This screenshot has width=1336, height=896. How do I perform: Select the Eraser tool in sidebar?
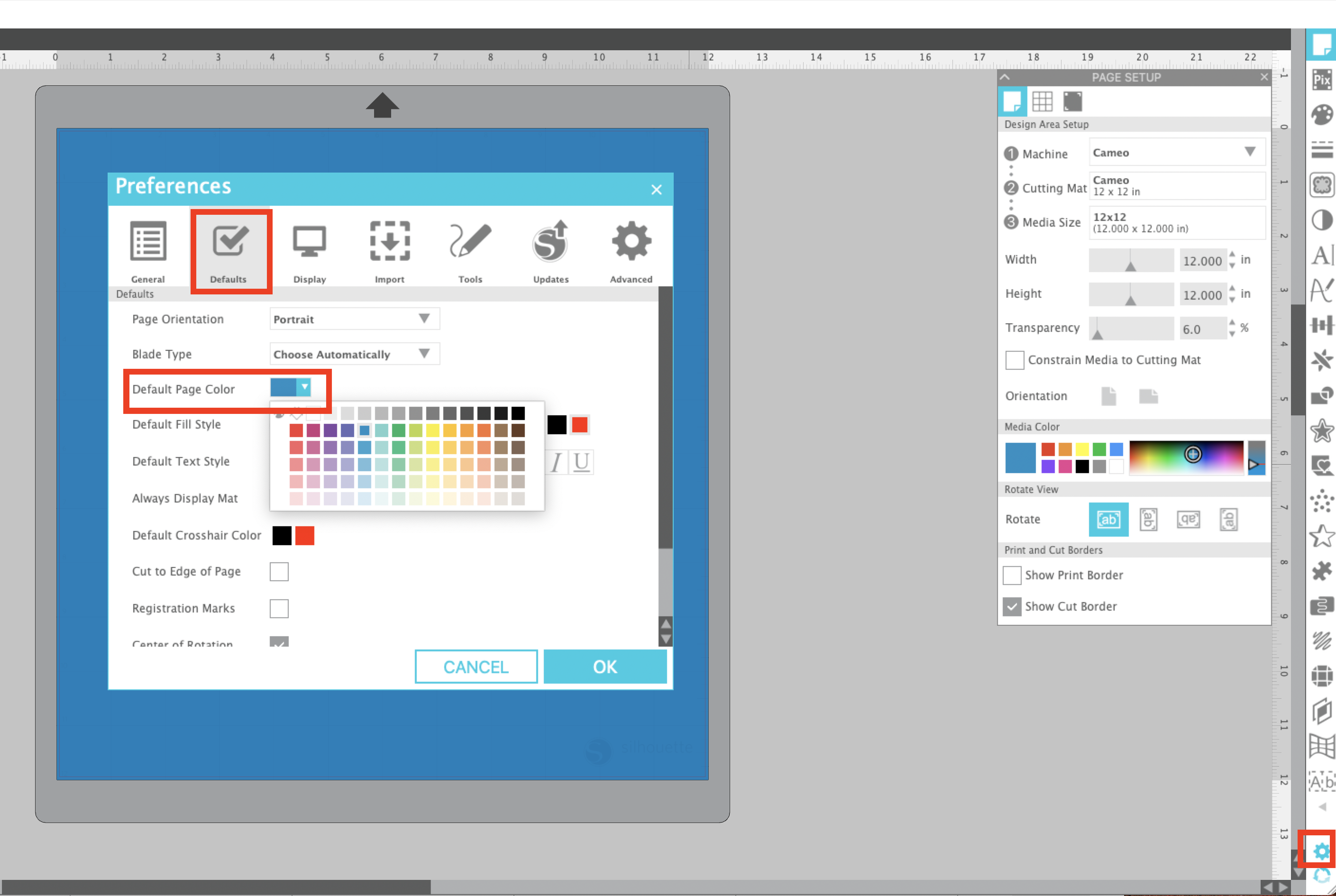coord(1323,361)
